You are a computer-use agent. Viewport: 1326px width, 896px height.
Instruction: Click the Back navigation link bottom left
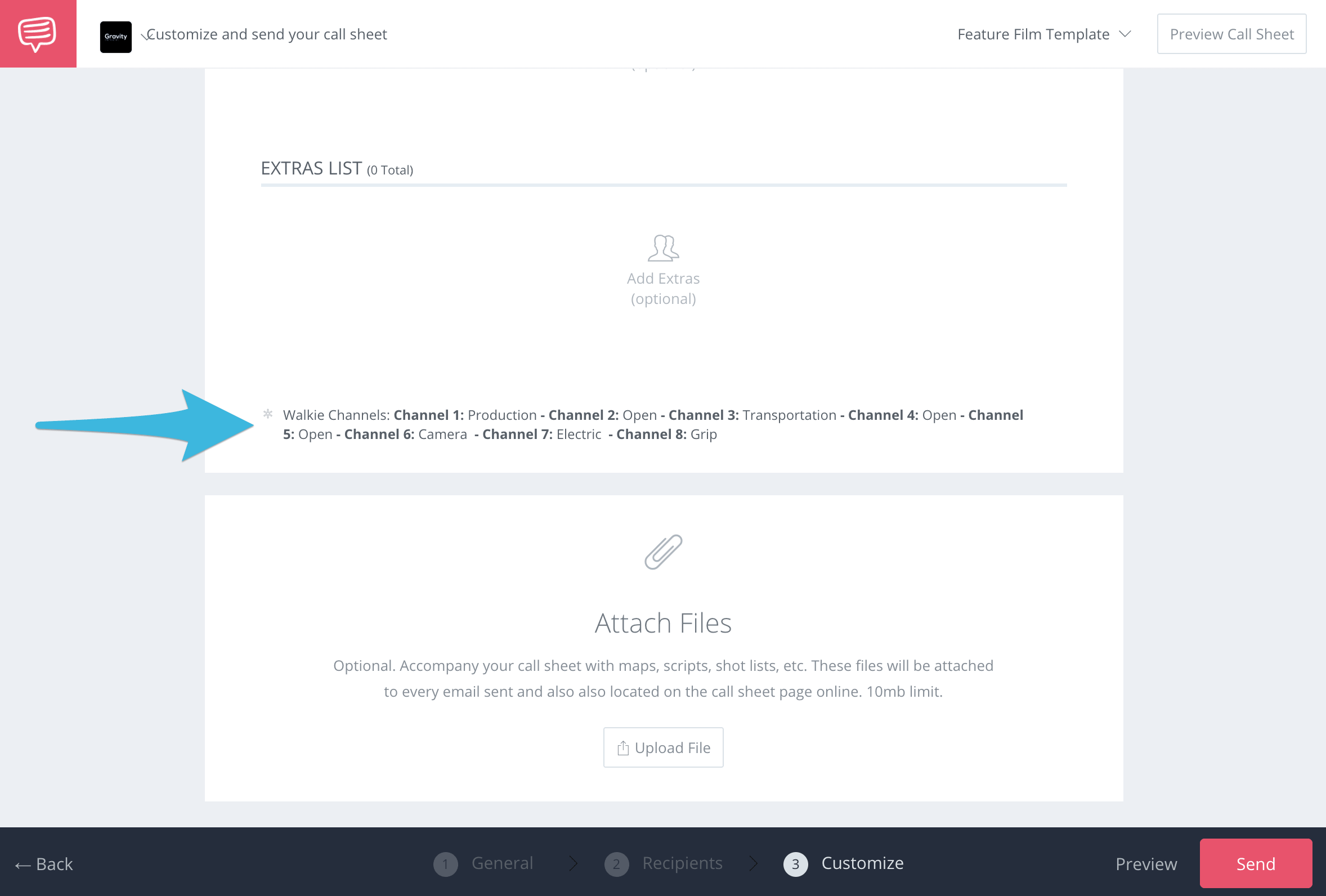point(44,862)
